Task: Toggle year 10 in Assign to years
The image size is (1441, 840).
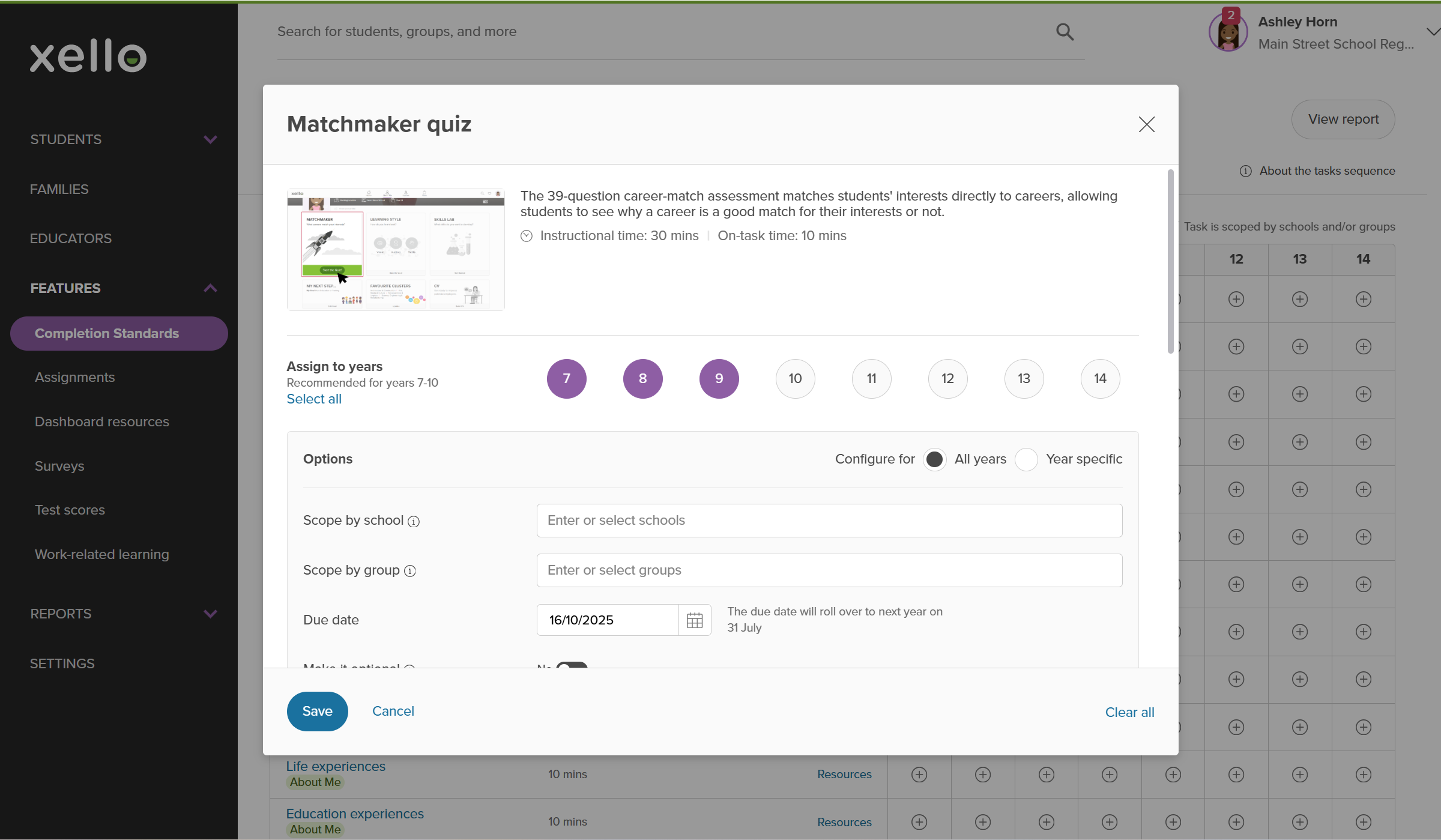Action: coord(795,378)
